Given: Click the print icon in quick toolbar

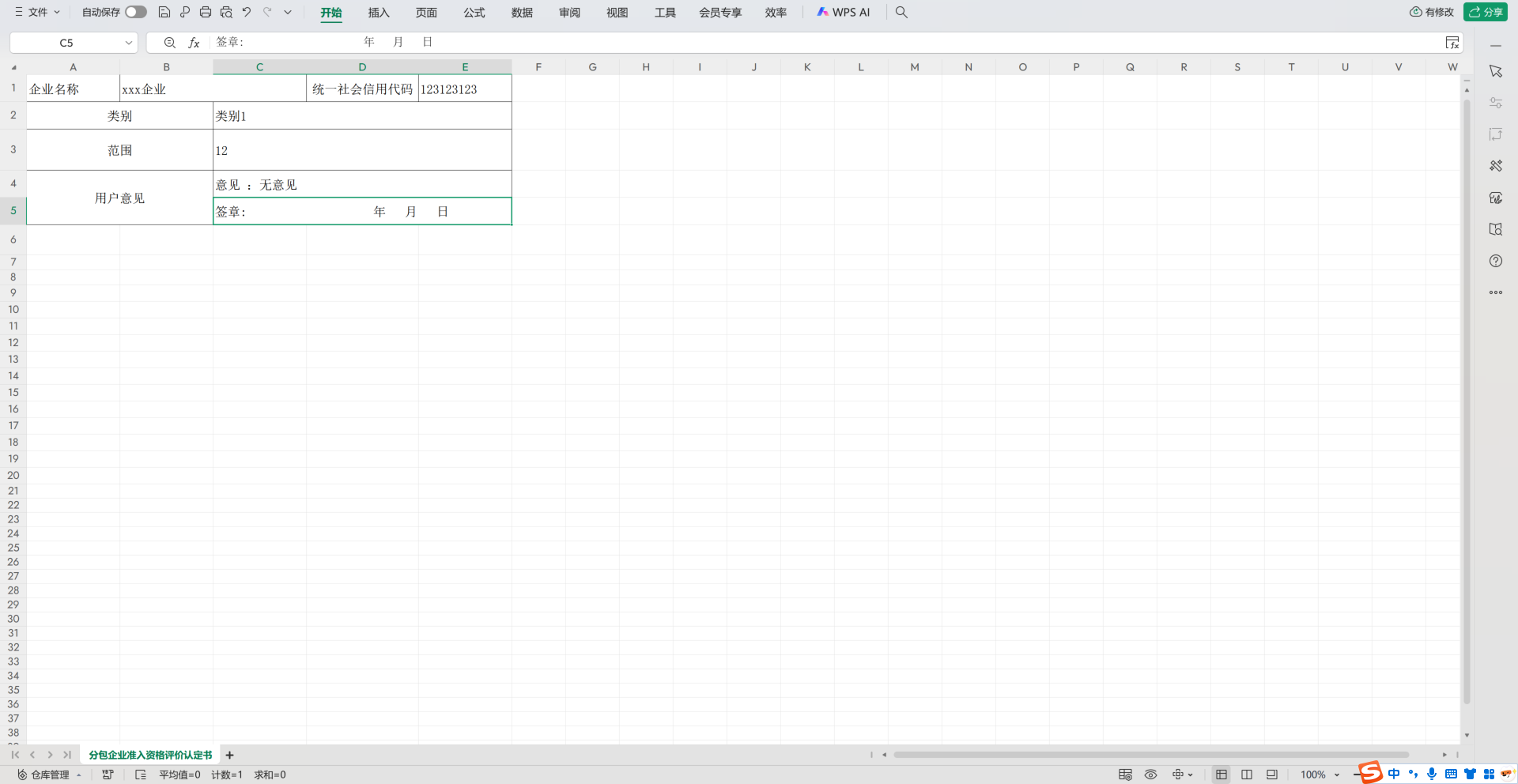Looking at the screenshot, I should (206, 12).
